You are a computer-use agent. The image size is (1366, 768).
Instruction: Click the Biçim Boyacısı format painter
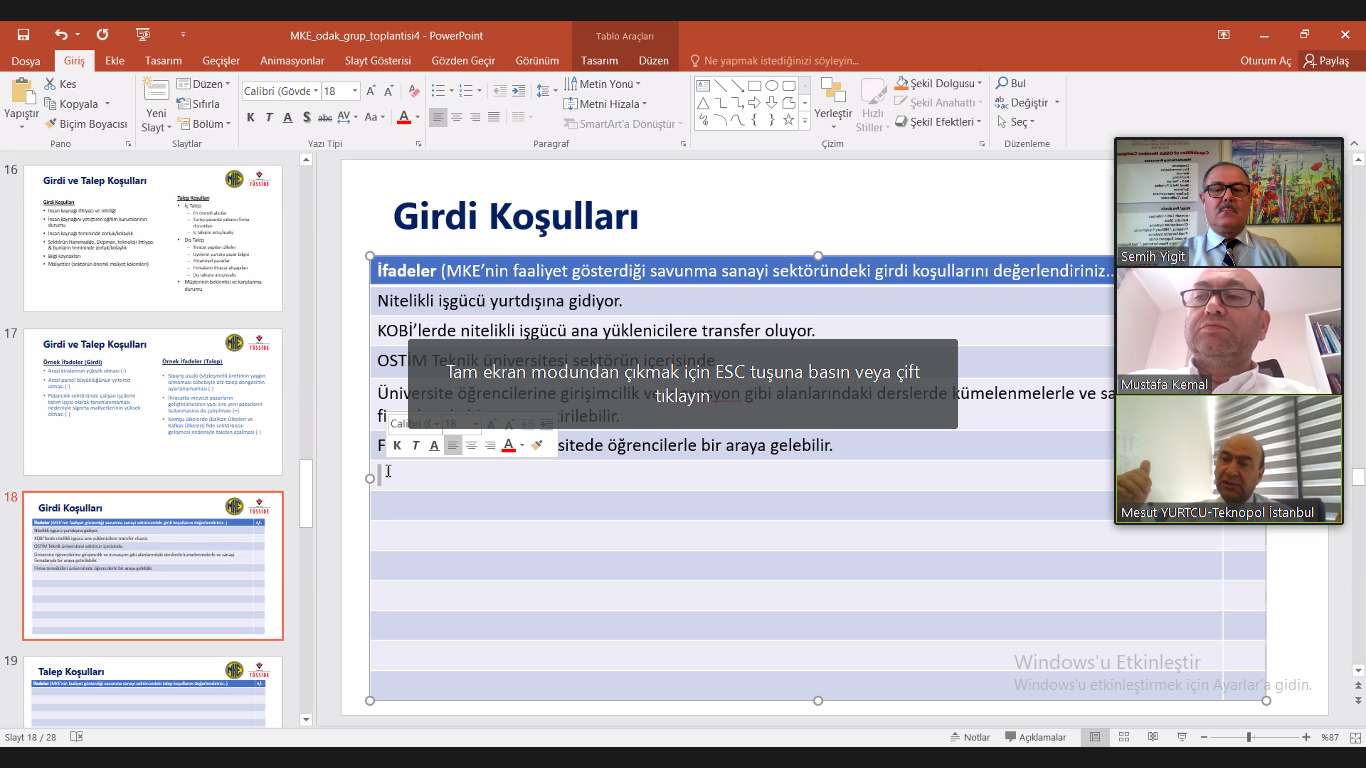pos(86,124)
